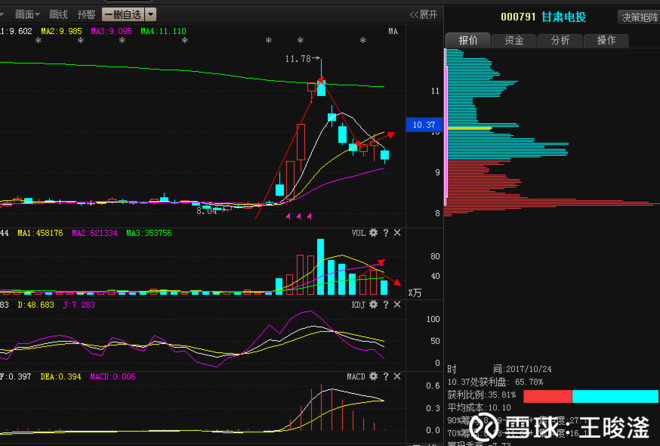The width and height of the screenshot is (660, 446).
Task: Expand the panel via <<展开
Action: point(423,15)
